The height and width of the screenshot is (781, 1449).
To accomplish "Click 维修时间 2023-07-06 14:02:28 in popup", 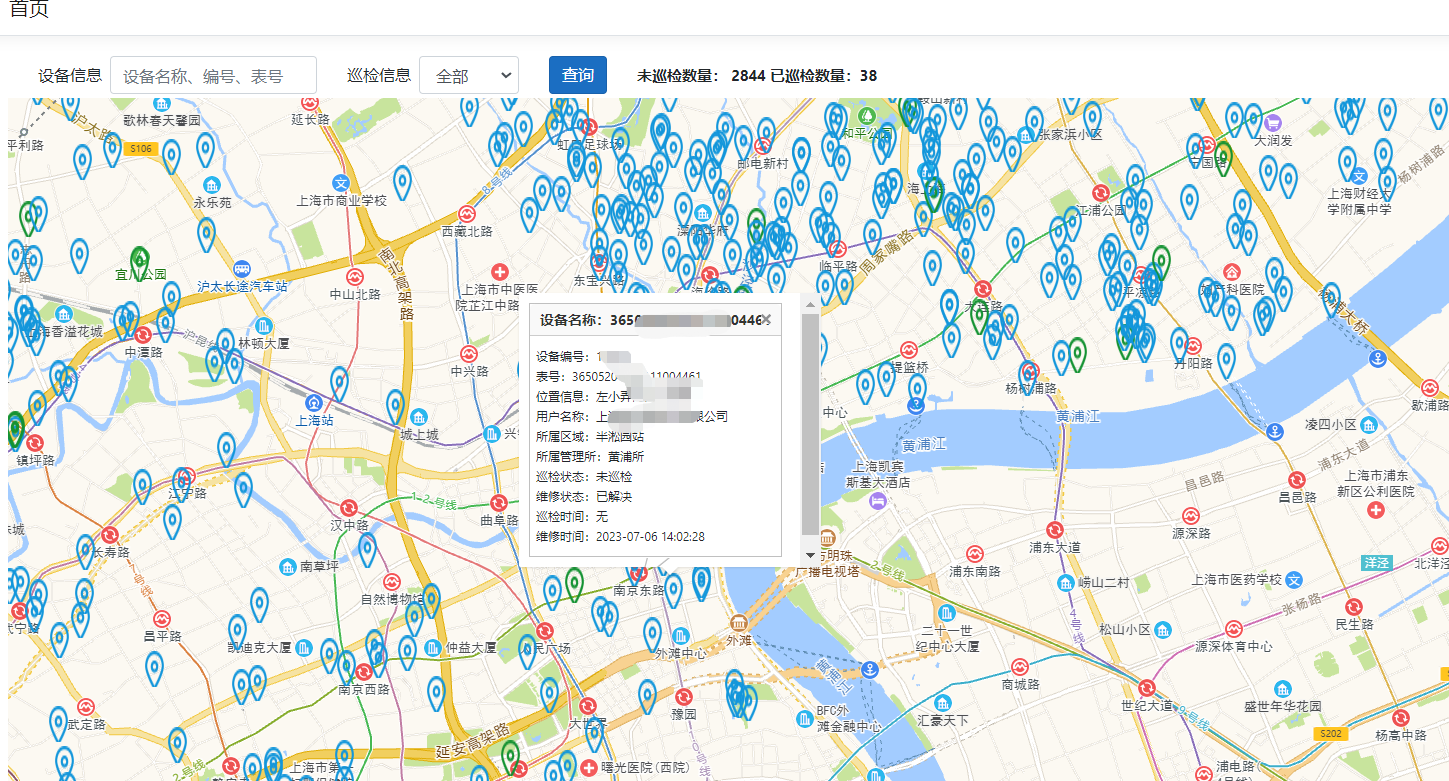I will coord(620,537).
